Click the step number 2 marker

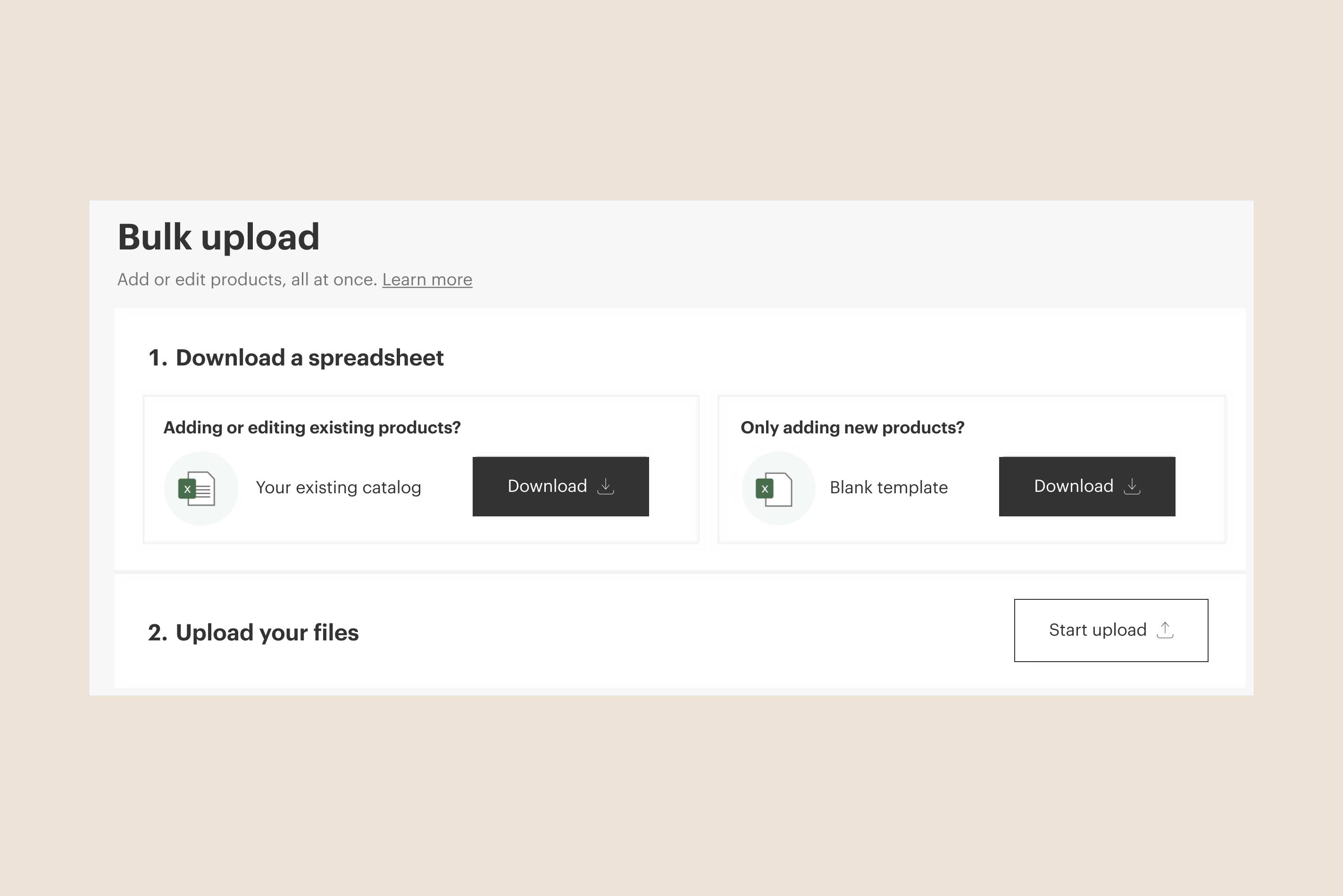pyautogui.click(x=157, y=633)
